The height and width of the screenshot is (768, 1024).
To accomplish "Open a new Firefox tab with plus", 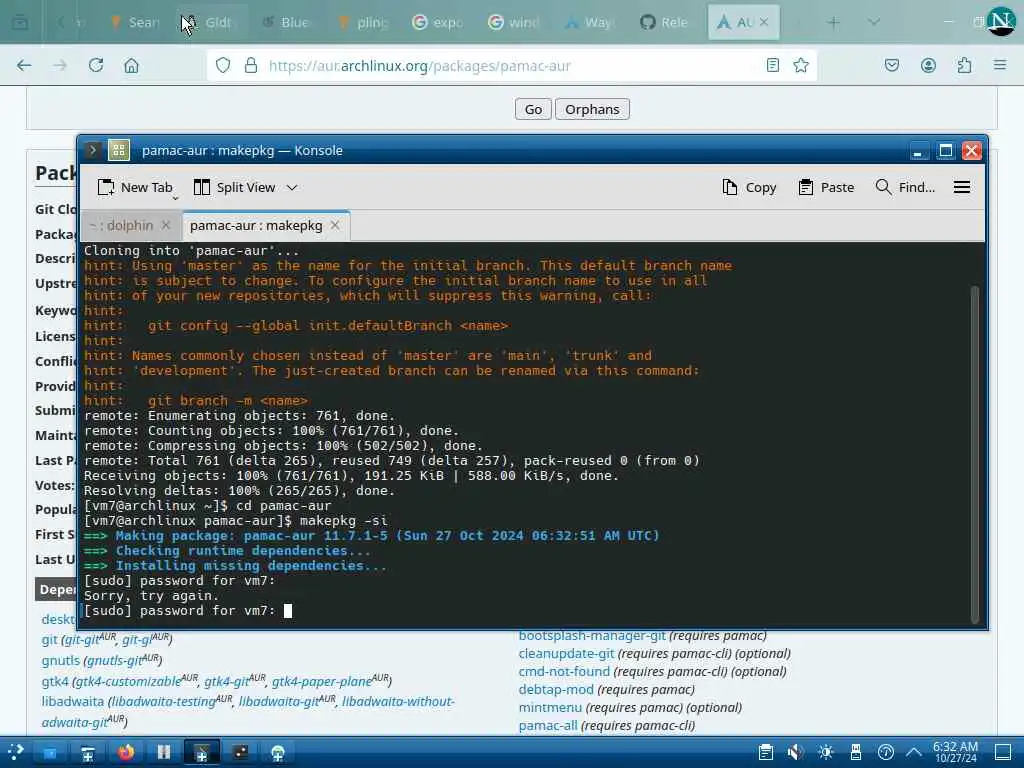I will click(834, 23).
